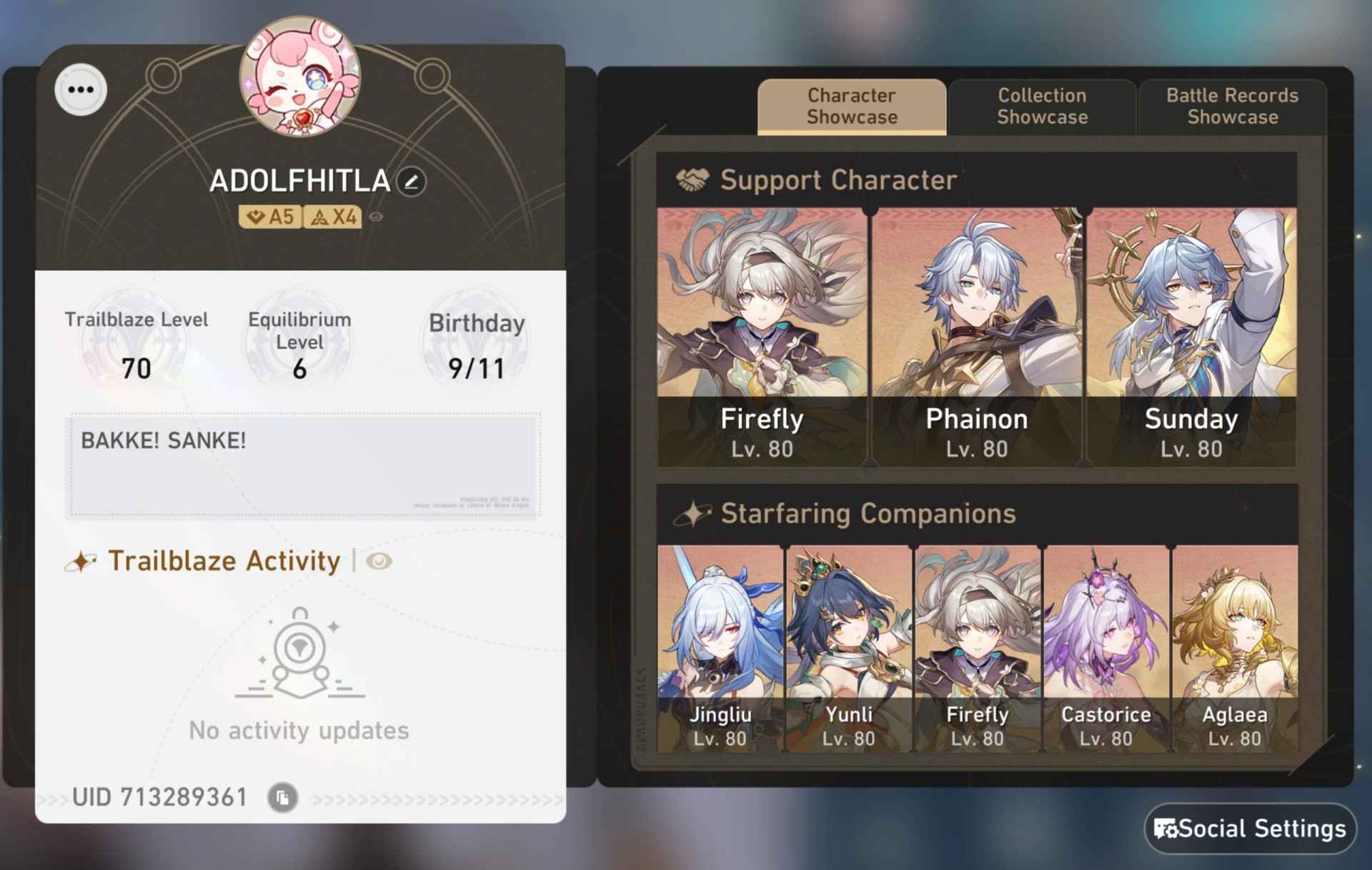This screenshot has width=1372, height=870.
Task: Open the Battle Records Showcase tab
Action: 1233,107
